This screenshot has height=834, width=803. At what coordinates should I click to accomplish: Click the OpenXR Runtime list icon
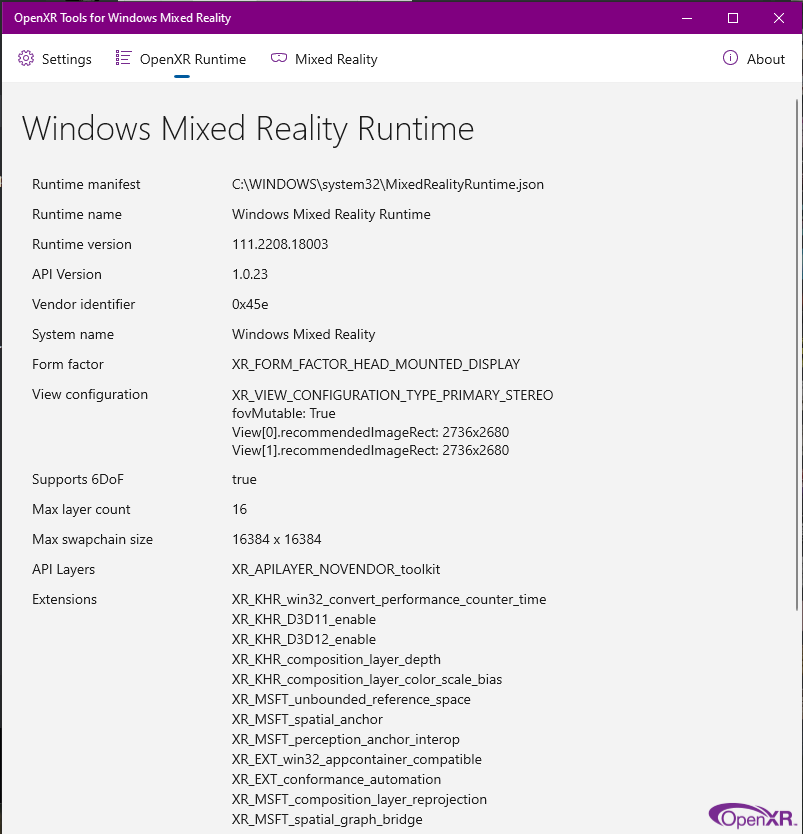pyautogui.click(x=123, y=58)
